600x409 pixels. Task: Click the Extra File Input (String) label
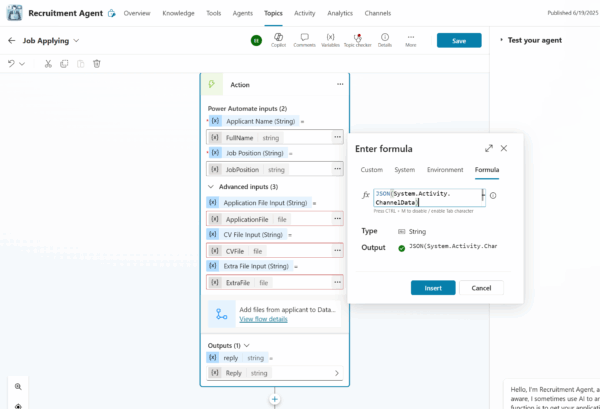coord(256,266)
